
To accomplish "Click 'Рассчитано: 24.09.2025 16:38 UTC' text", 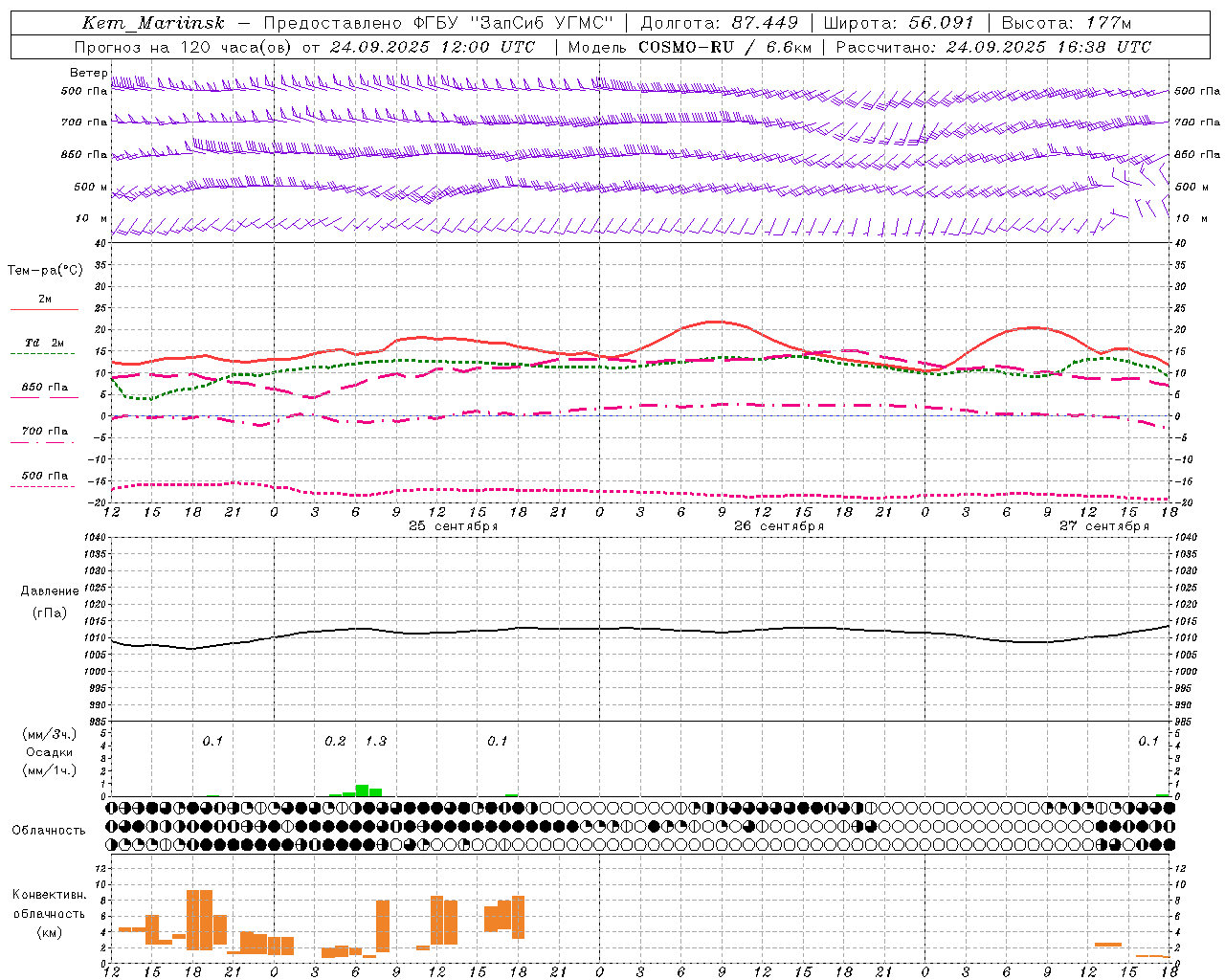I will [x=993, y=47].
